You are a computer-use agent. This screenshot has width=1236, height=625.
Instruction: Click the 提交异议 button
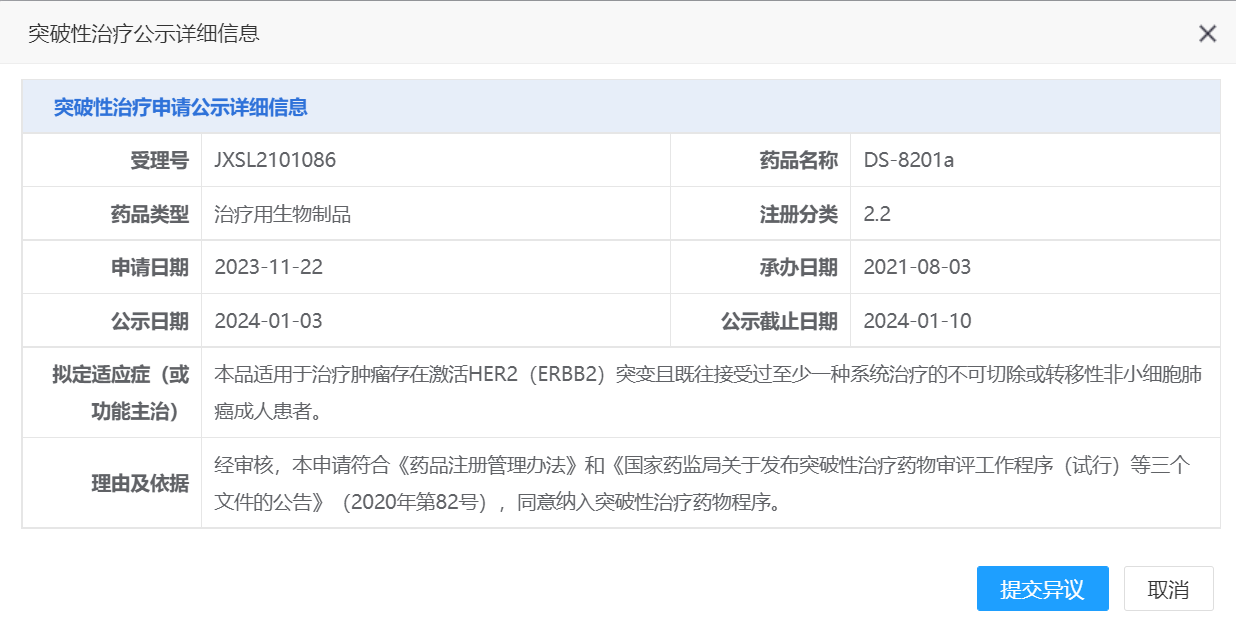click(1042, 589)
